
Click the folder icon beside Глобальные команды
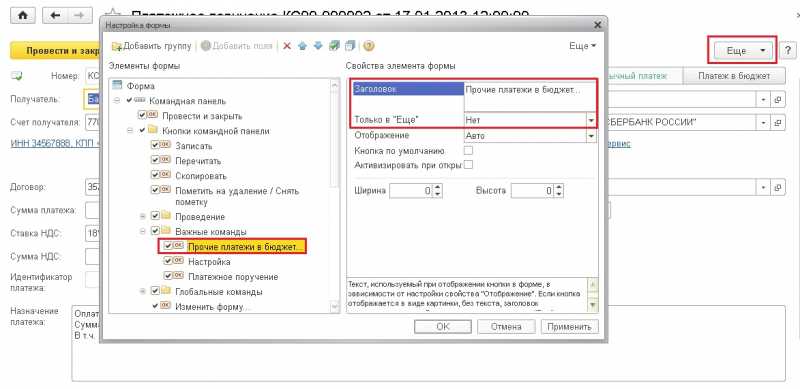(x=166, y=291)
